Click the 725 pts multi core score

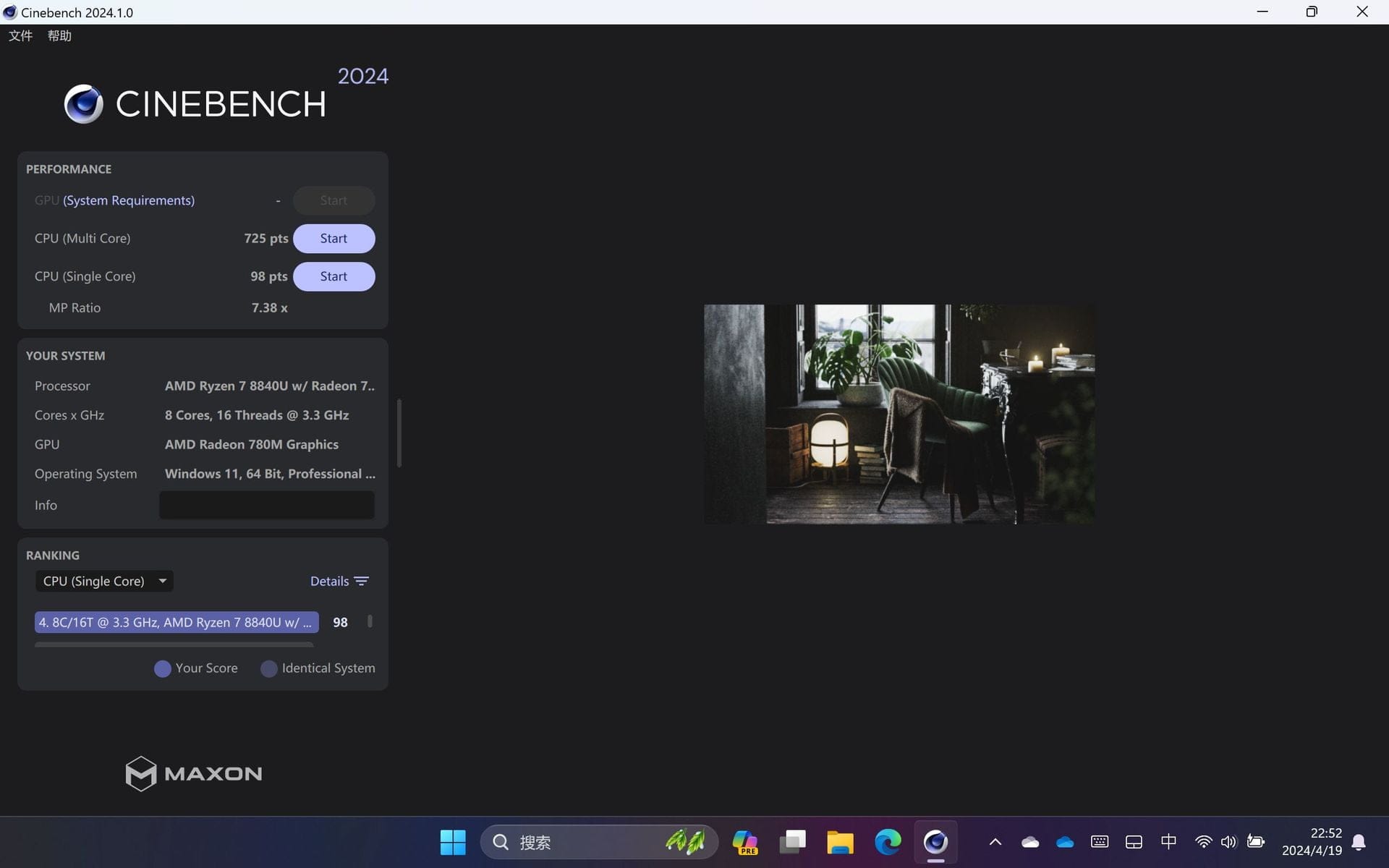pos(266,239)
